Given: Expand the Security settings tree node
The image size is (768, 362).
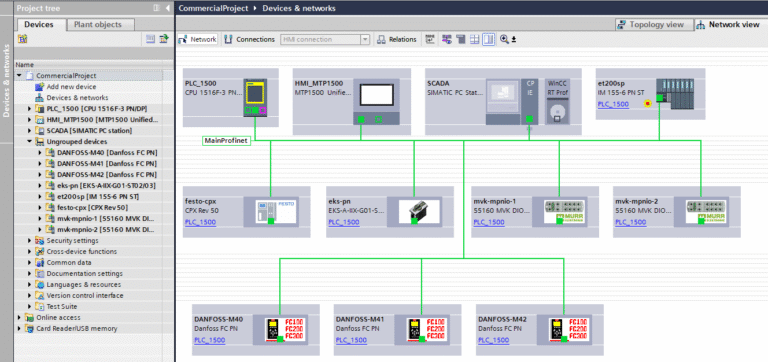Looking at the screenshot, I should click(x=30, y=241).
